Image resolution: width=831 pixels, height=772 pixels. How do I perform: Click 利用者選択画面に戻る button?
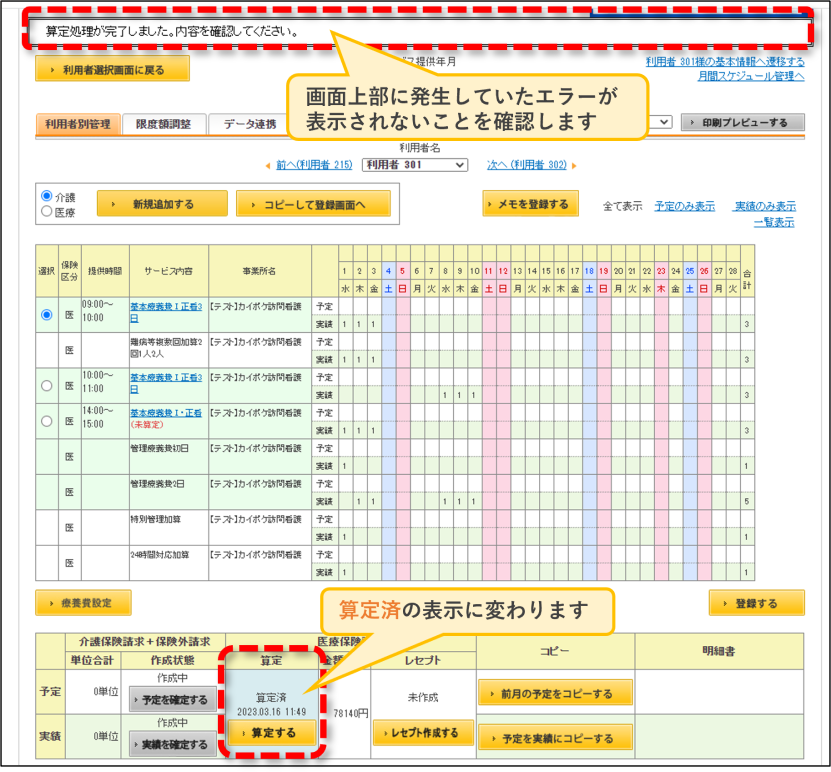tap(112, 69)
